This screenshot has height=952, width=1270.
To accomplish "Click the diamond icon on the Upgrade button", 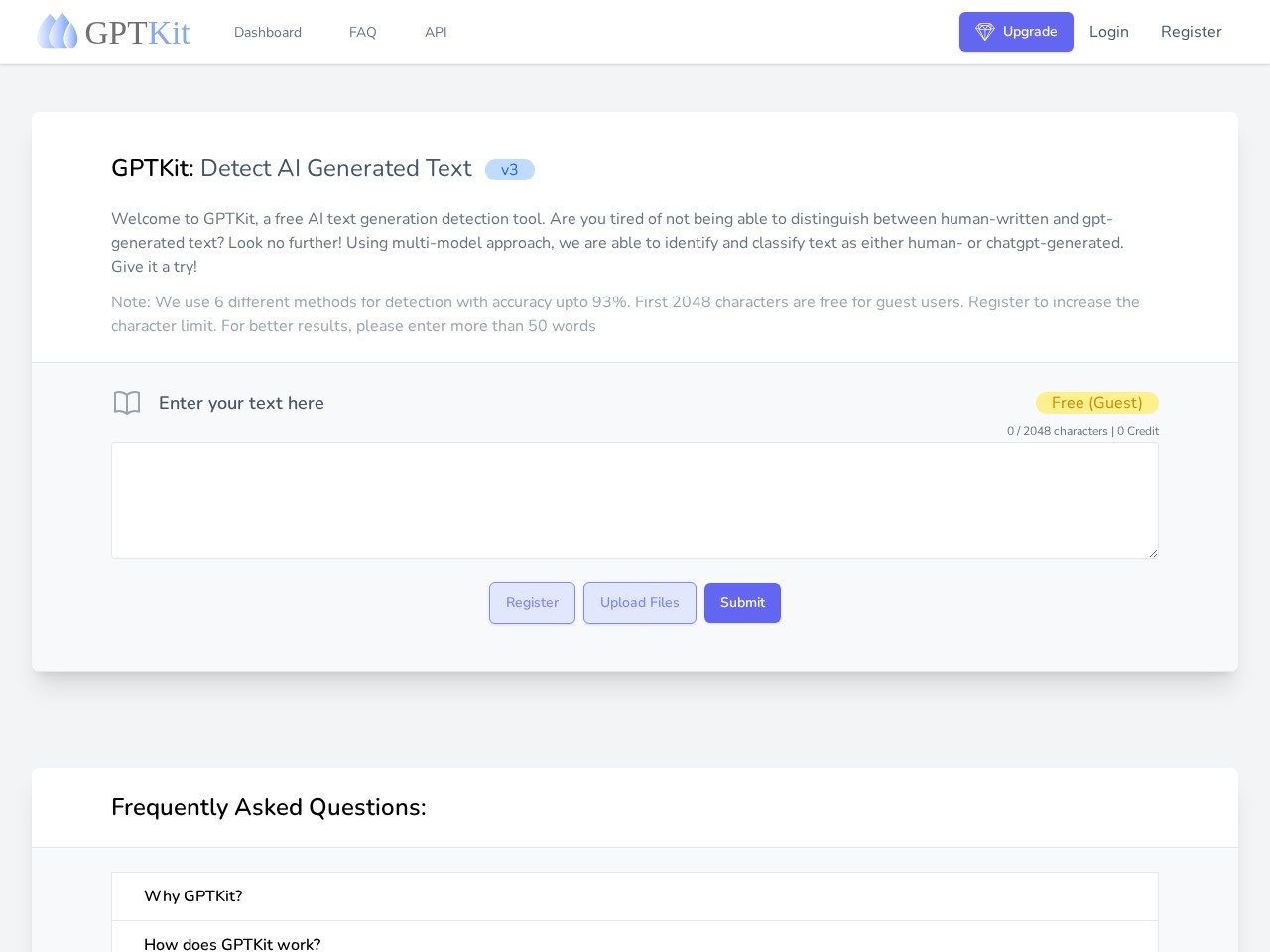I will (x=985, y=32).
